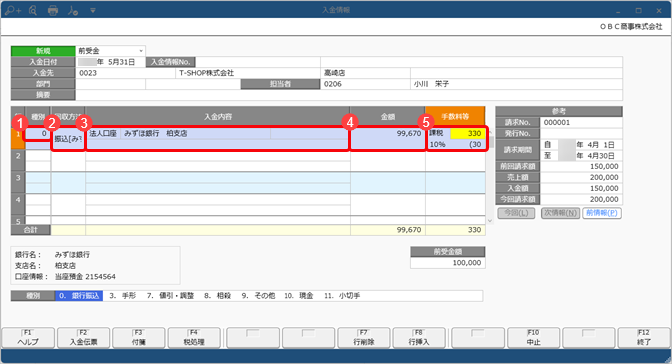Click the printer icon in title bar
The height and width of the screenshot is (364, 672).
(x=53, y=10)
